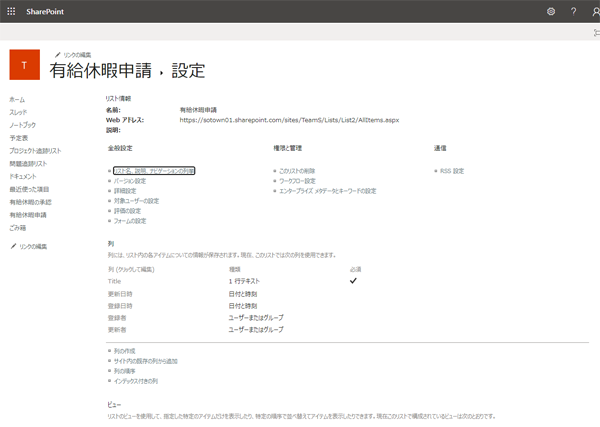Click the 通信 heading
This screenshot has height=427, width=600.
coord(440,148)
